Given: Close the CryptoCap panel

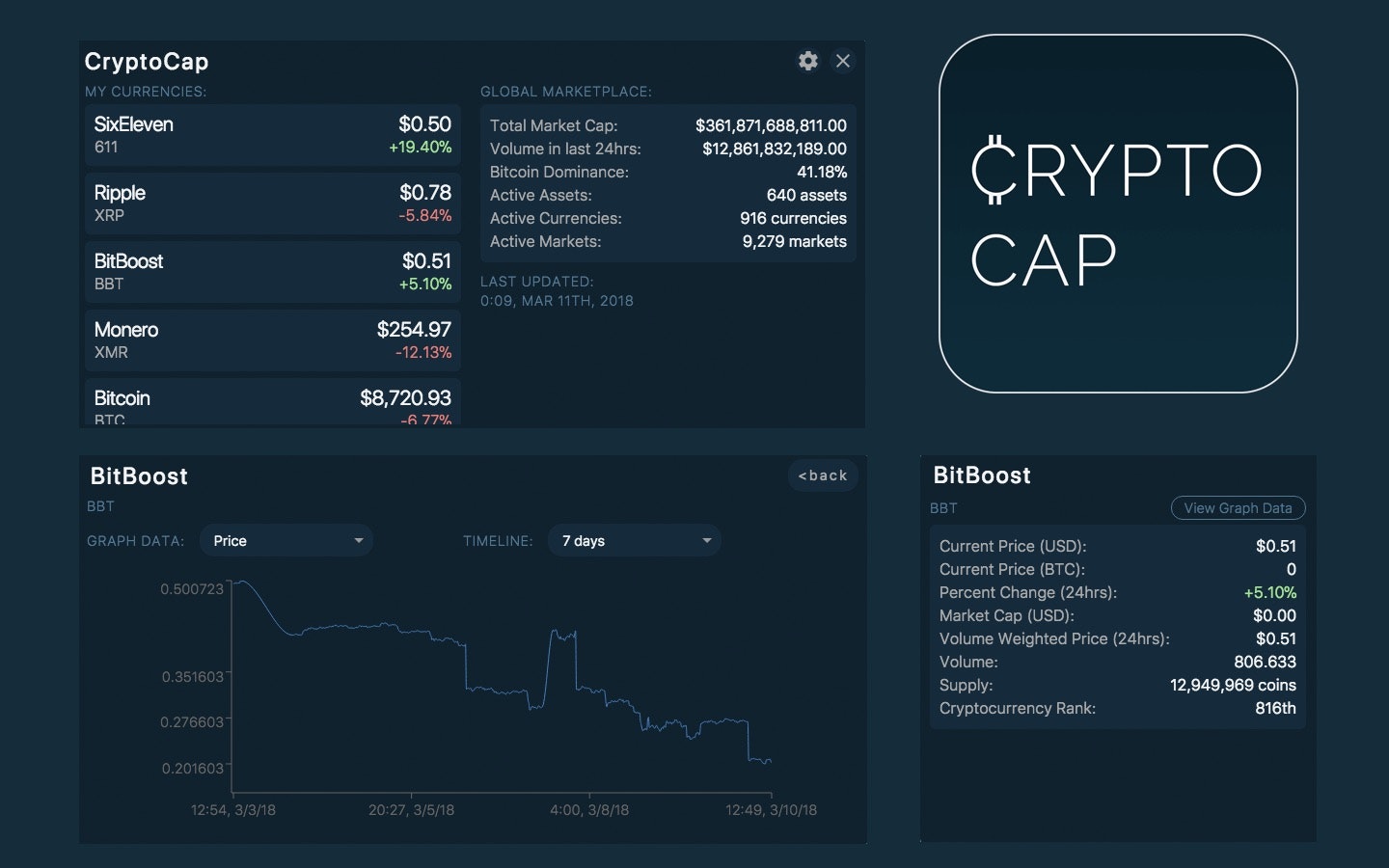Looking at the screenshot, I should point(843,61).
